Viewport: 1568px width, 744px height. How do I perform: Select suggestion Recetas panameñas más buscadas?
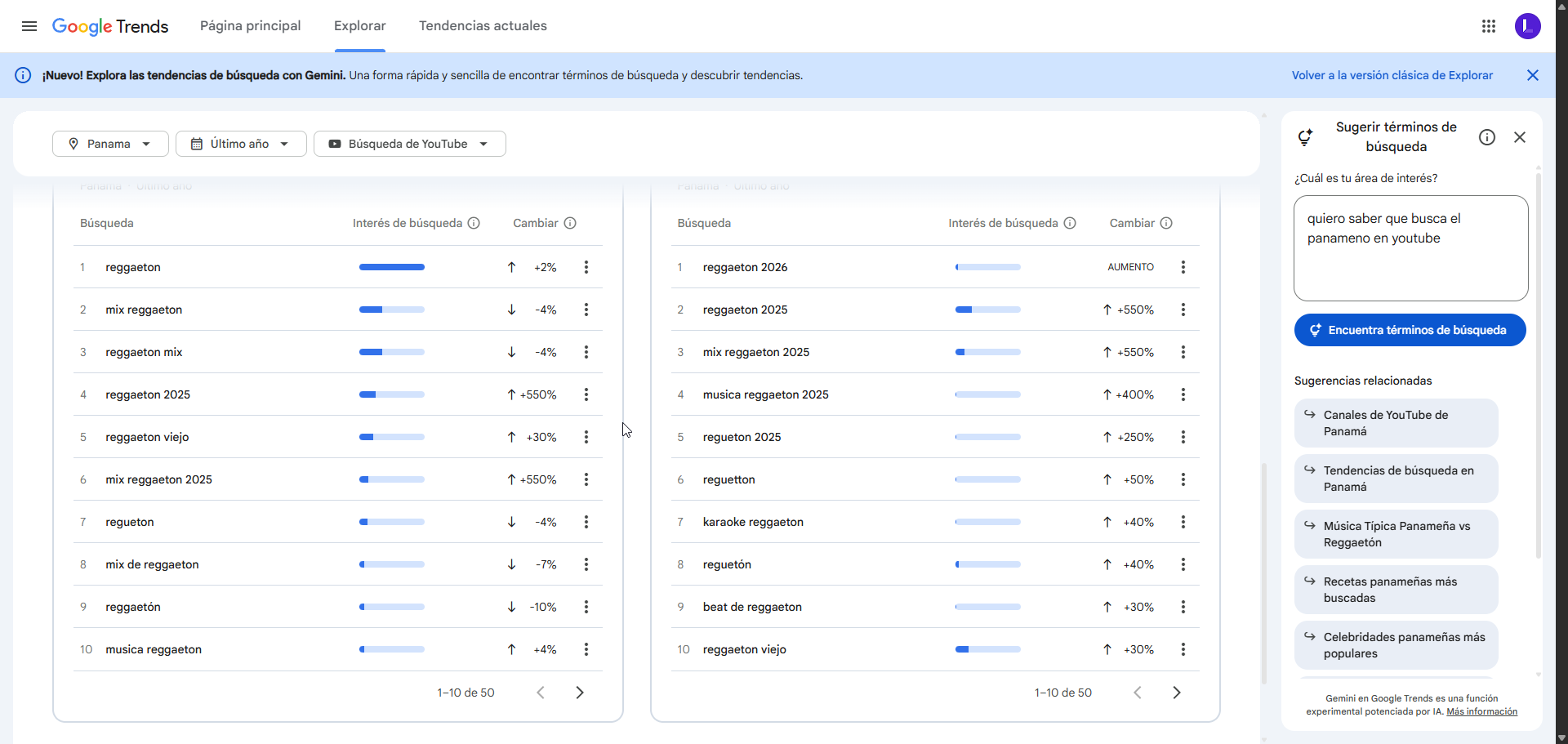[x=1396, y=590]
